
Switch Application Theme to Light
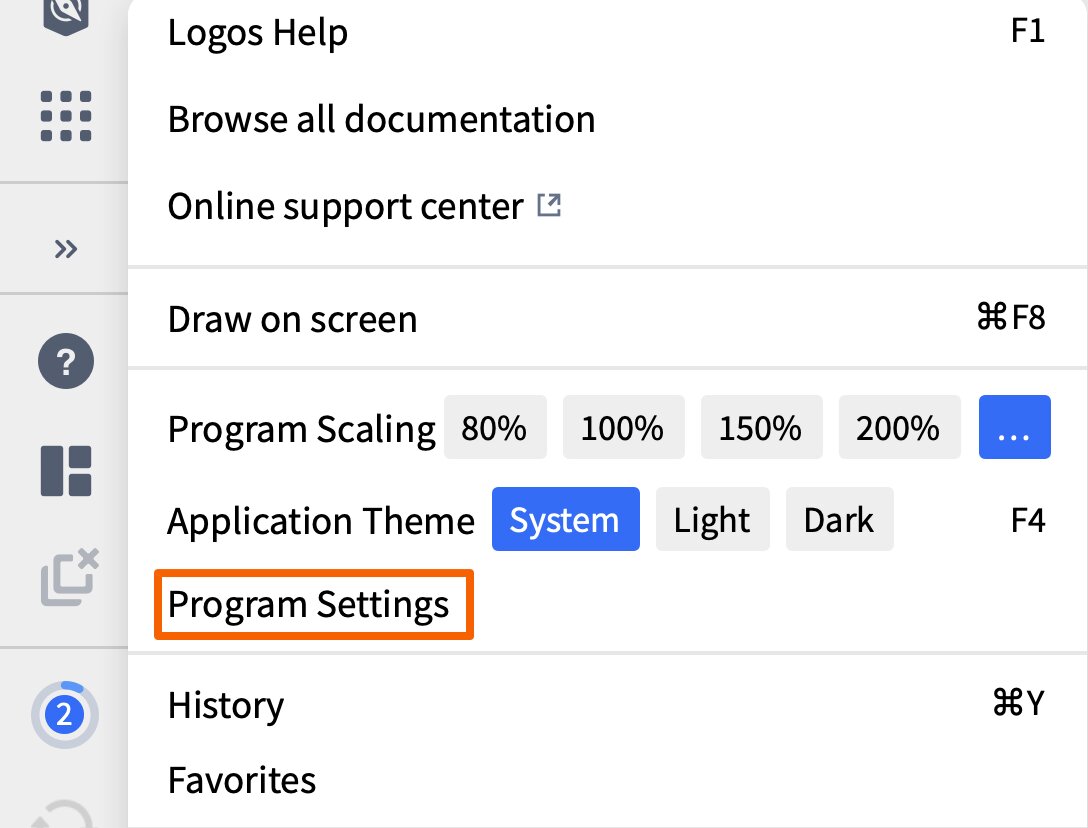click(x=712, y=519)
